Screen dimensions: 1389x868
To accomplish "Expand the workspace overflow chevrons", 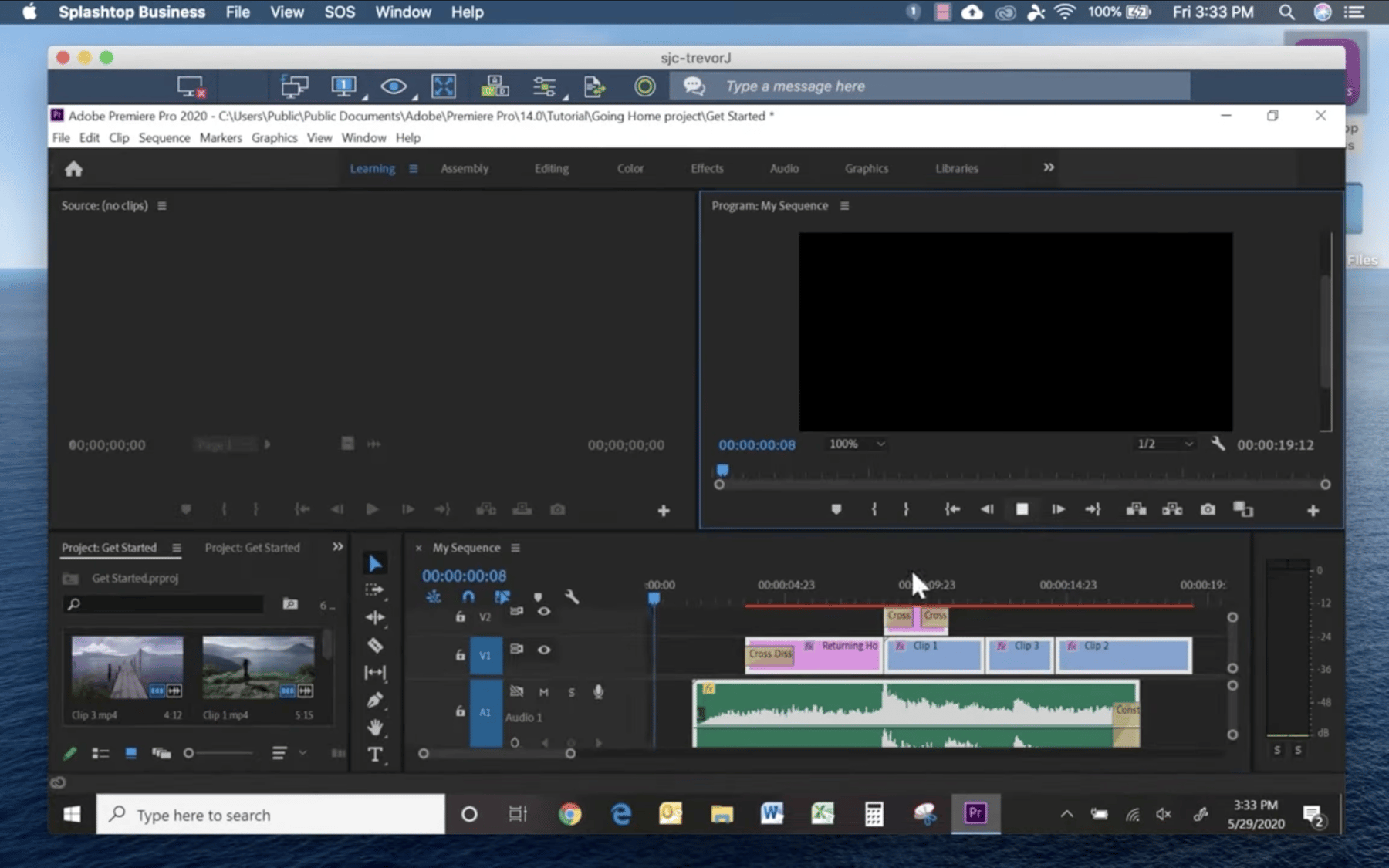I will tap(1049, 167).
